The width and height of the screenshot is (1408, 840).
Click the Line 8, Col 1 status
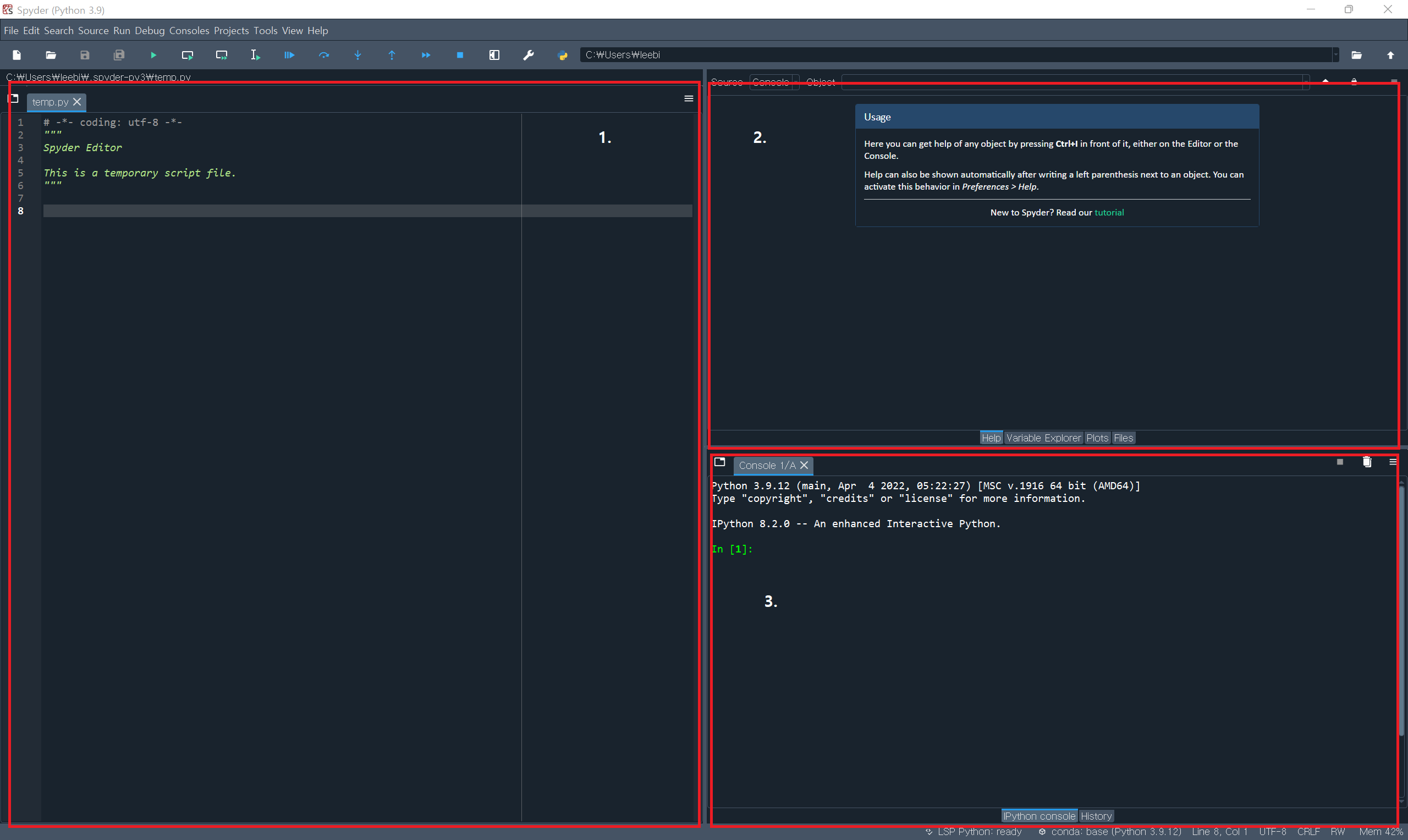point(1219,832)
